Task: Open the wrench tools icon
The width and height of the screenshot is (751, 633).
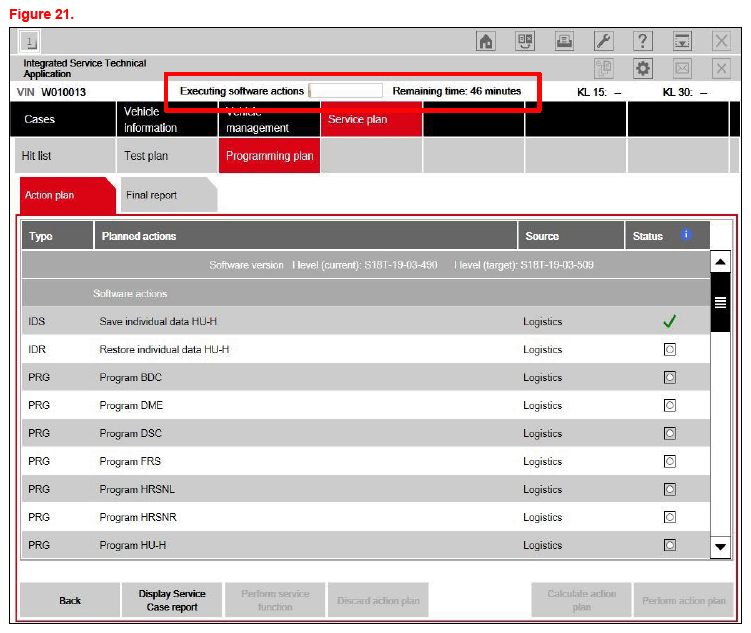Action: click(x=604, y=41)
